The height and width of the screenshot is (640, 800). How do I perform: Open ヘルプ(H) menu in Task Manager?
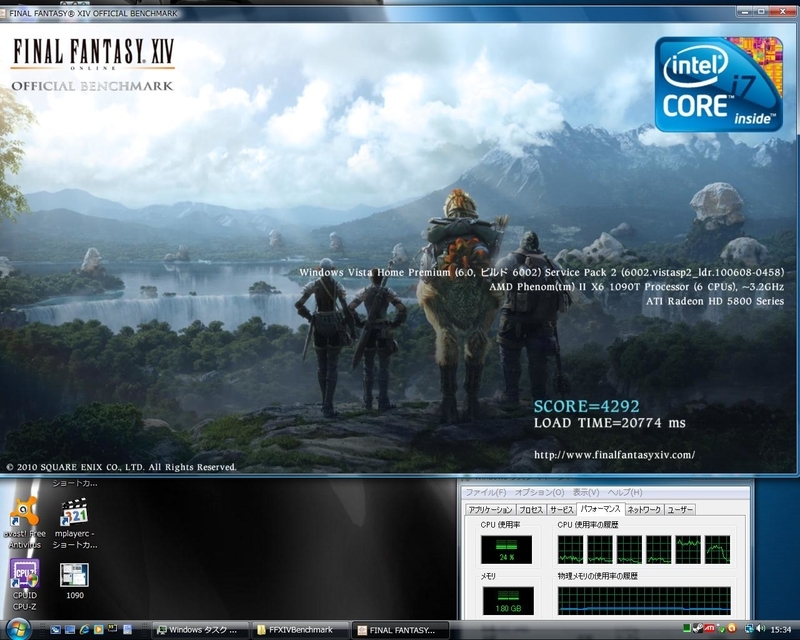(625, 492)
